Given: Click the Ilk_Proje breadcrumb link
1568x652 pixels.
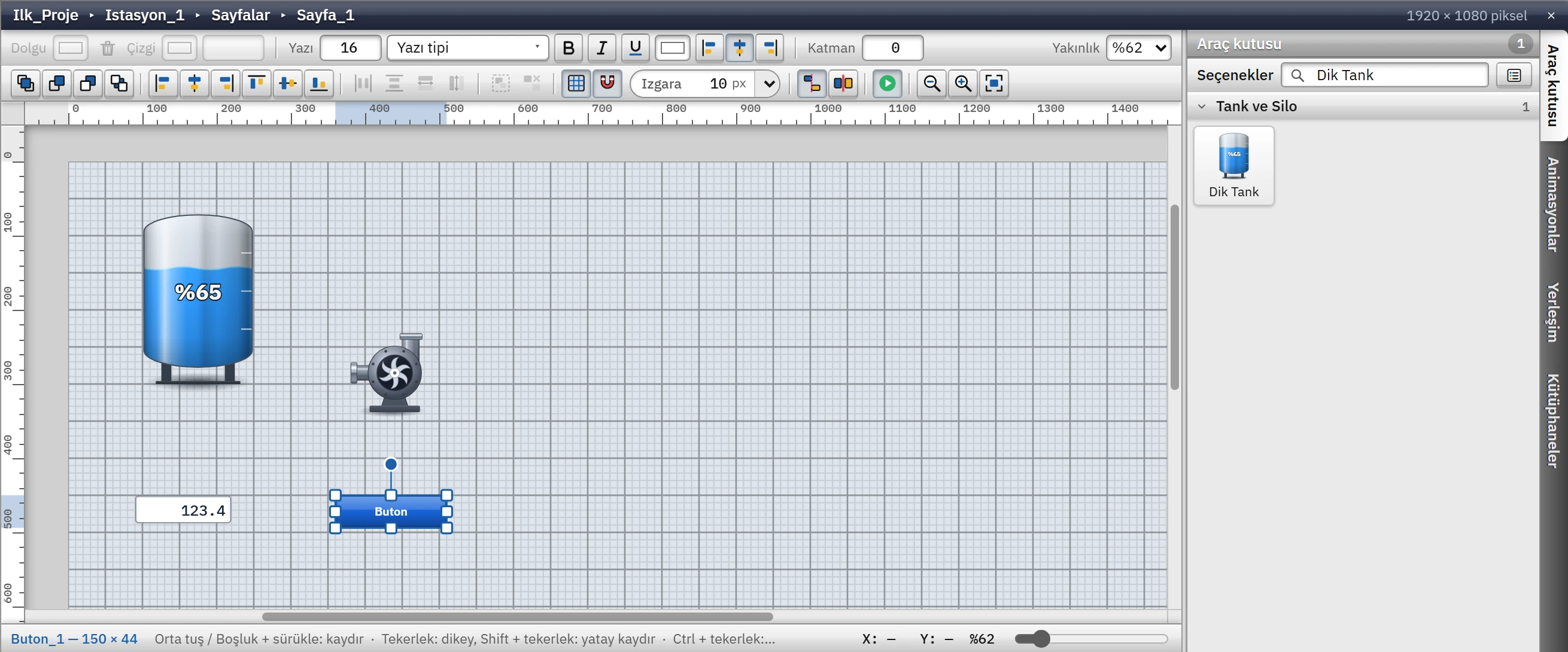Looking at the screenshot, I should click(x=45, y=15).
